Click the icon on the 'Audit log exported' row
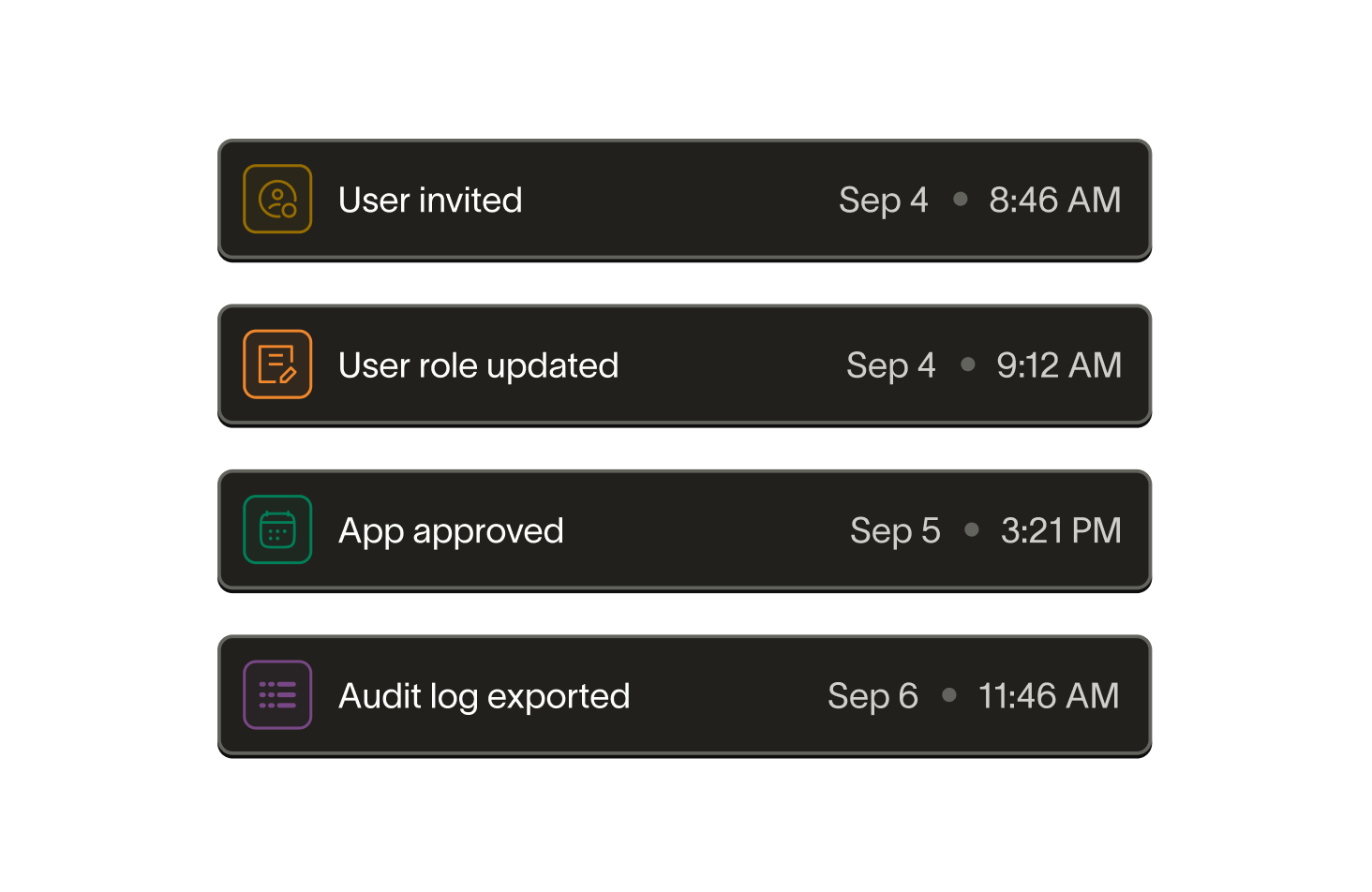The image size is (1372, 892). click(276, 693)
